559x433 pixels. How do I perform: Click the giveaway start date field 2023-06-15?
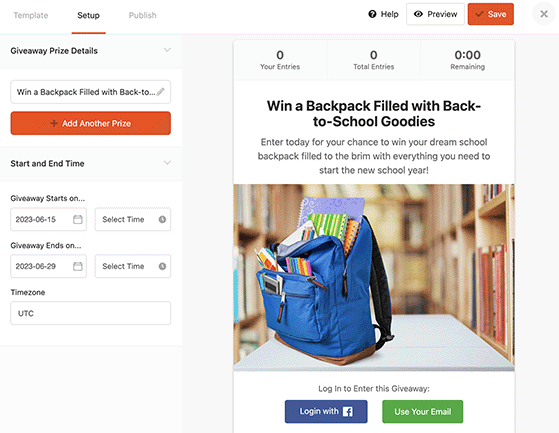48,219
